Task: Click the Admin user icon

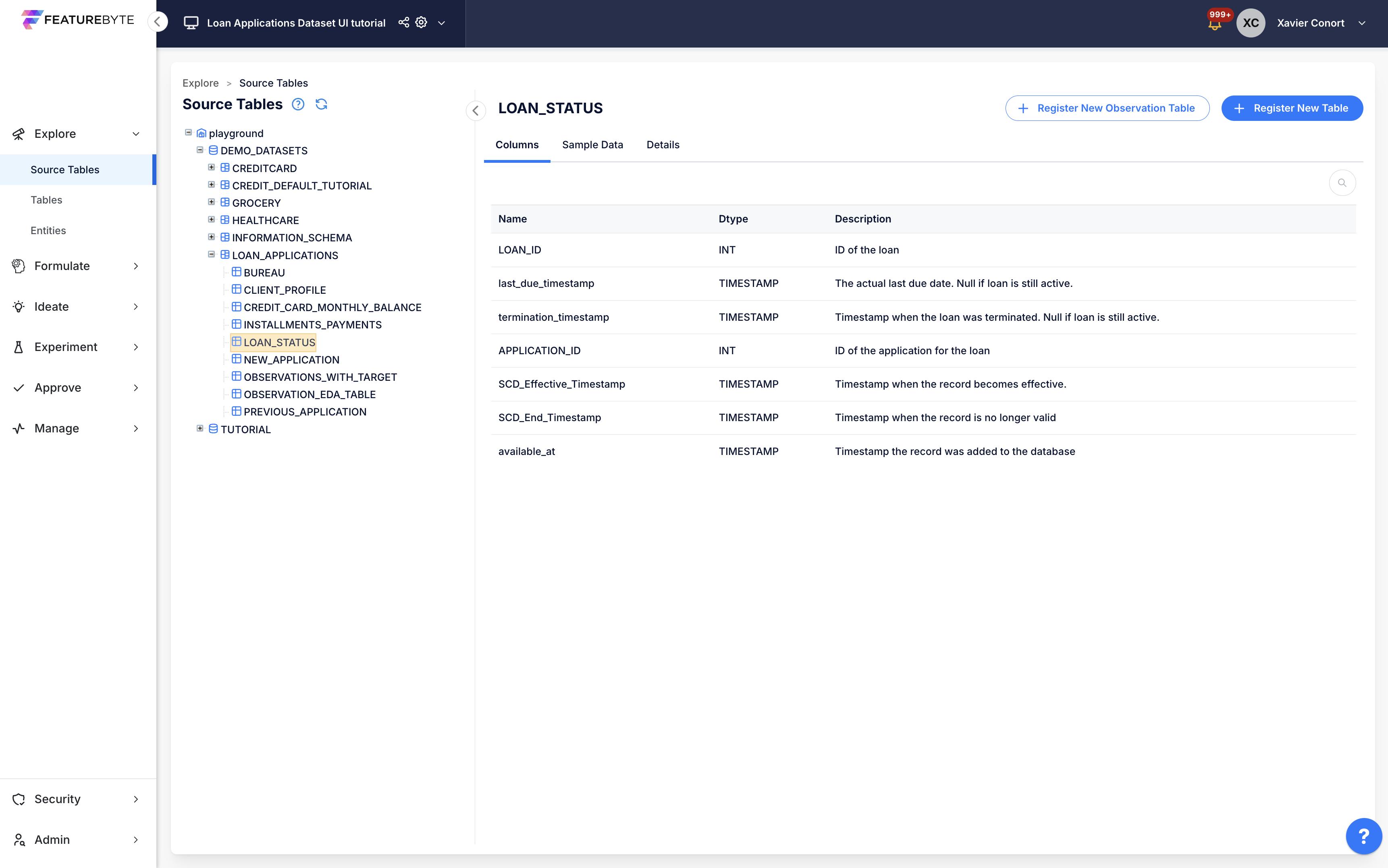Action: 19,839
